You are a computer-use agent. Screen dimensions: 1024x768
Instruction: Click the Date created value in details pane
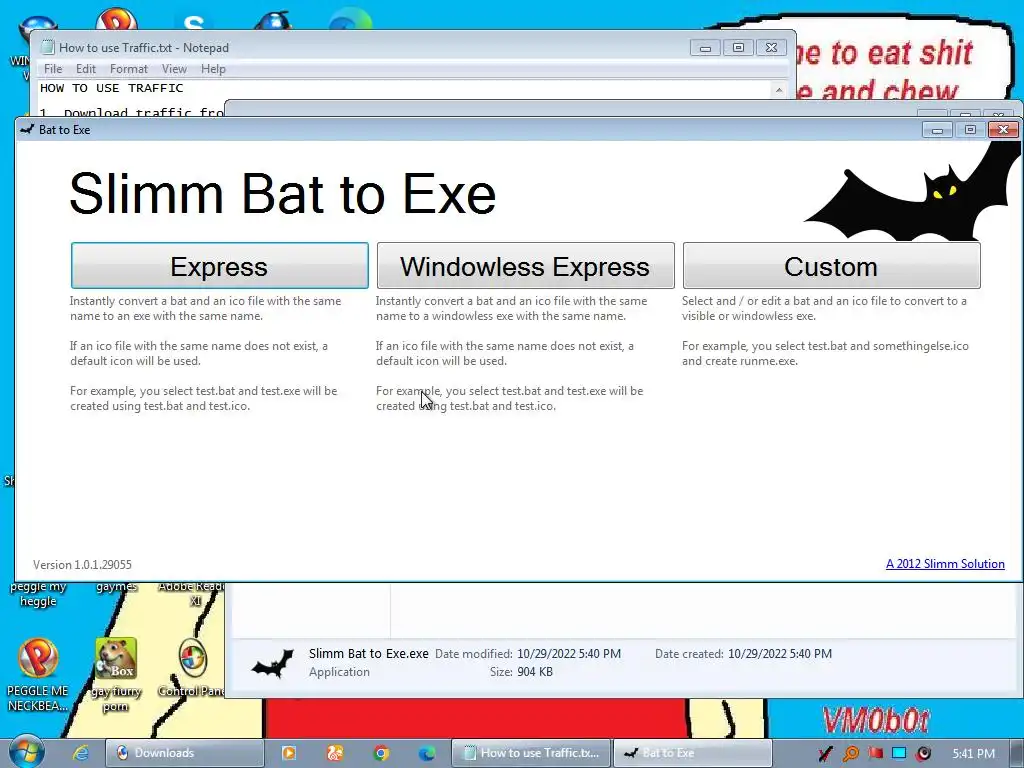tap(780, 653)
